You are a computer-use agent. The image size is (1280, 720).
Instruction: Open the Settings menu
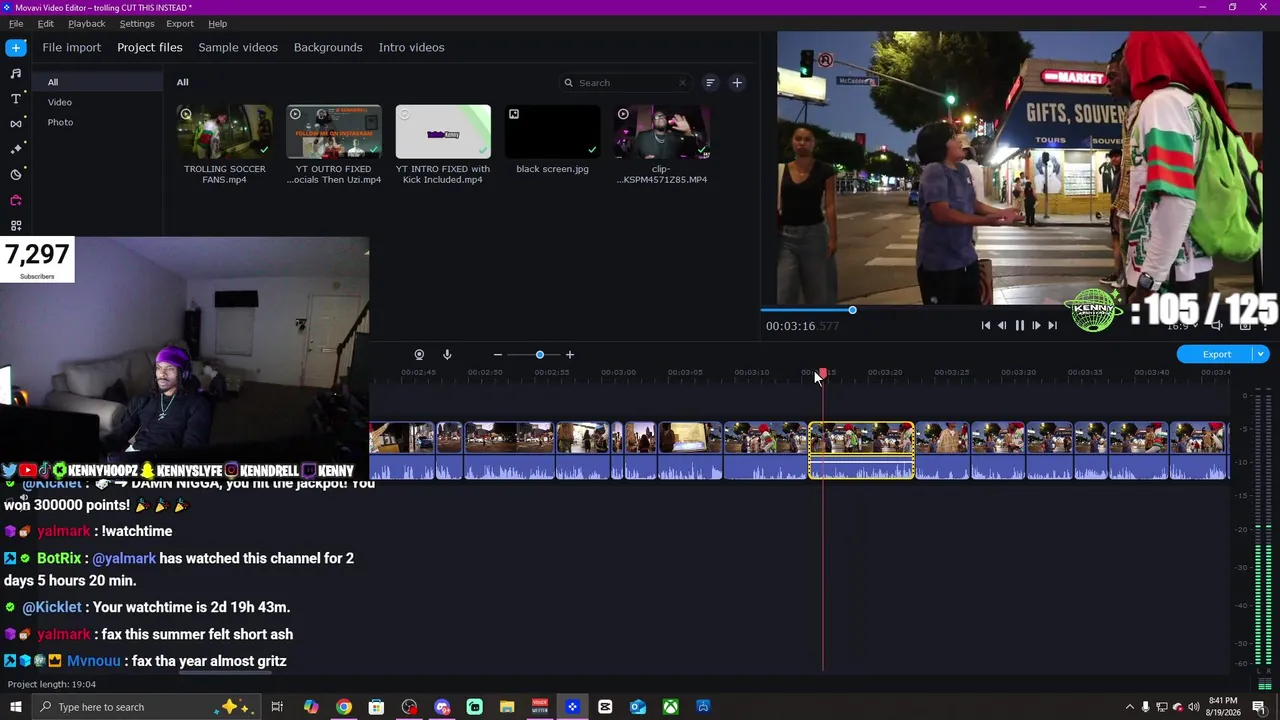point(137,23)
